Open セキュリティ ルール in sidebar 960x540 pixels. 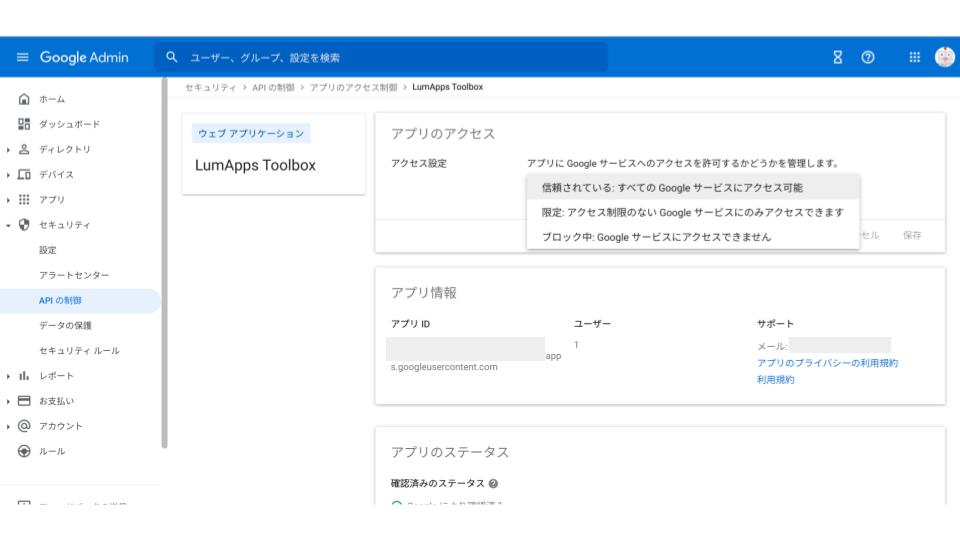tap(80, 350)
